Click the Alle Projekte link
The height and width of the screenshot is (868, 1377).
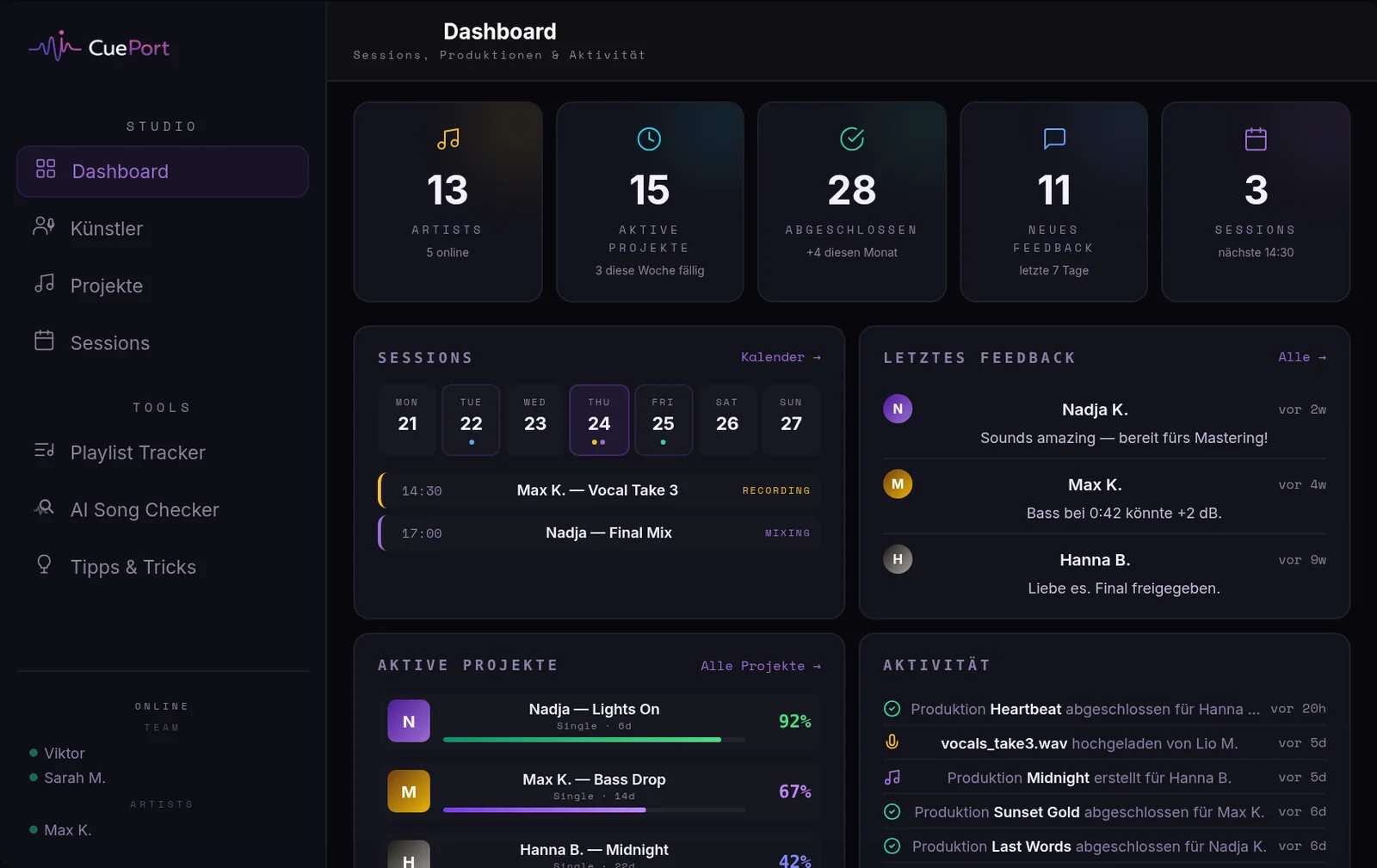[x=761, y=666]
